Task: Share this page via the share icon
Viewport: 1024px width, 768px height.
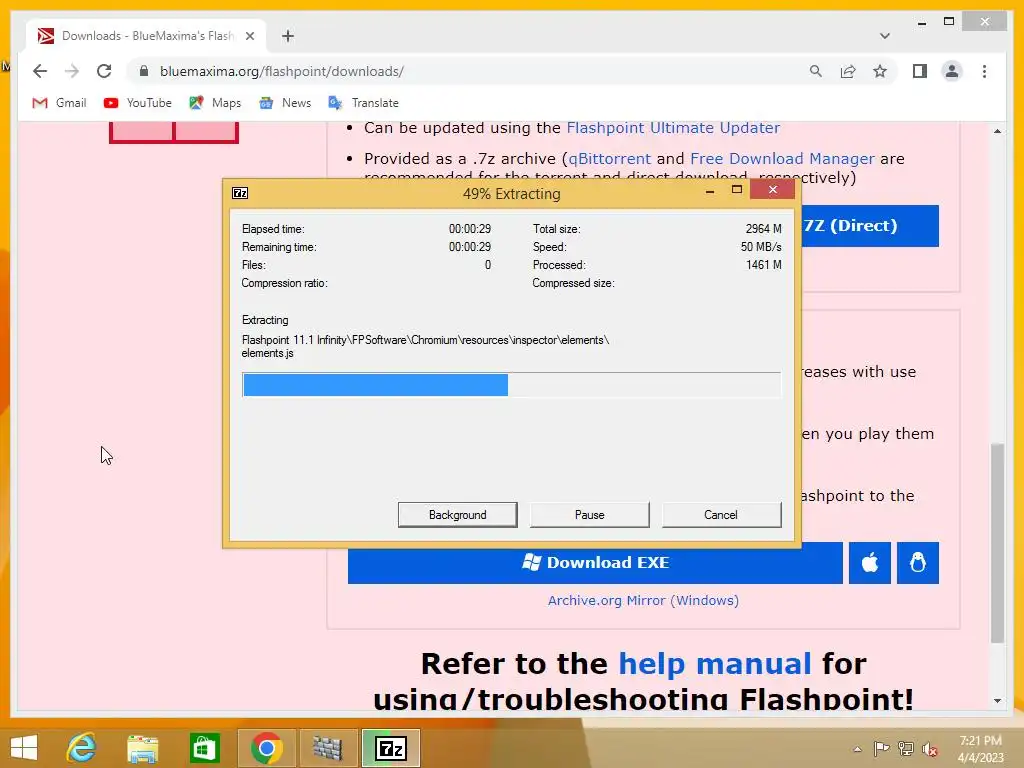Action: click(848, 71)
